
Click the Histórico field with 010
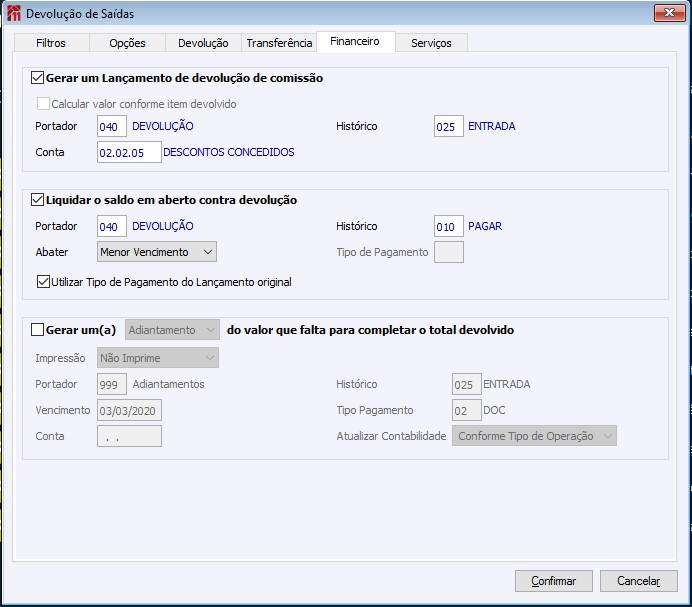(448, 226)
